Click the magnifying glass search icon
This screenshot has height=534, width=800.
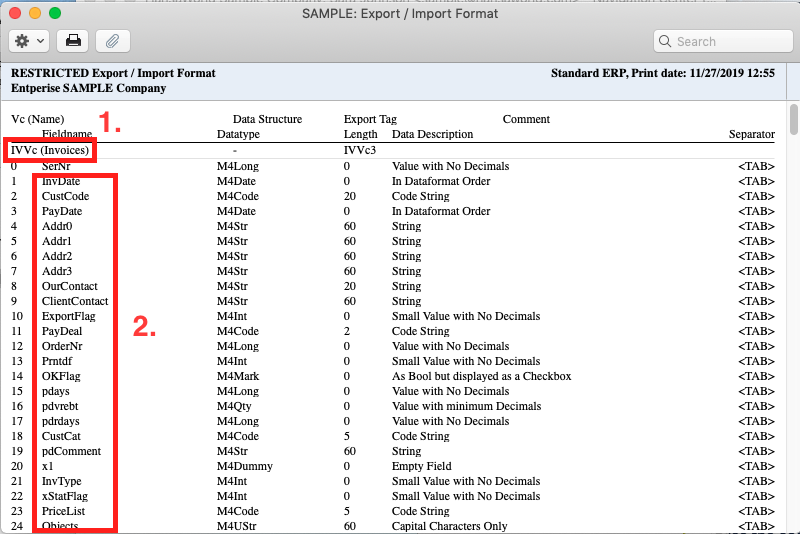pos(666,41)
